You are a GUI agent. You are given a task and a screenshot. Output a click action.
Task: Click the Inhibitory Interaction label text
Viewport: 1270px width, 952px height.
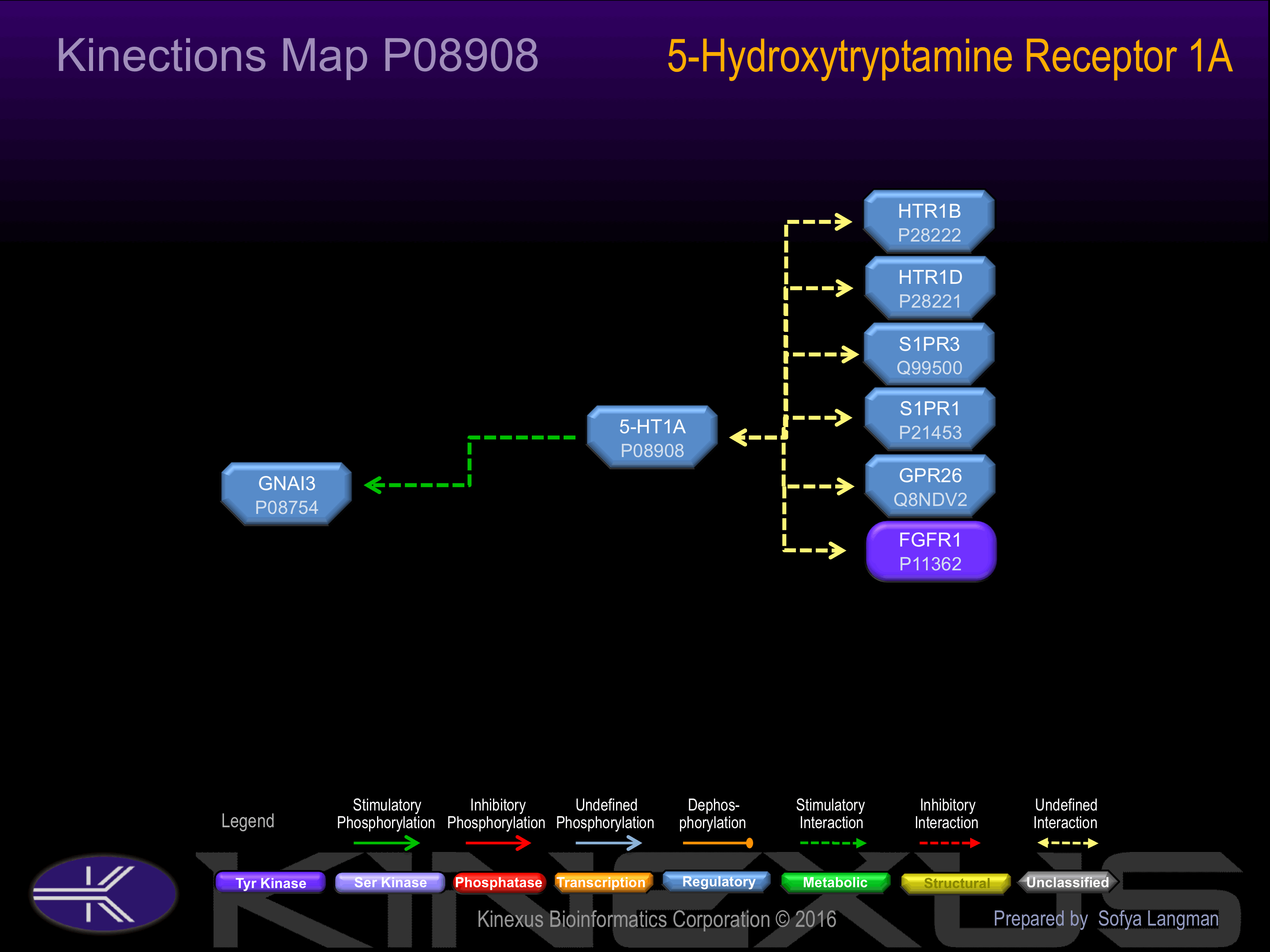pos(947,814)
